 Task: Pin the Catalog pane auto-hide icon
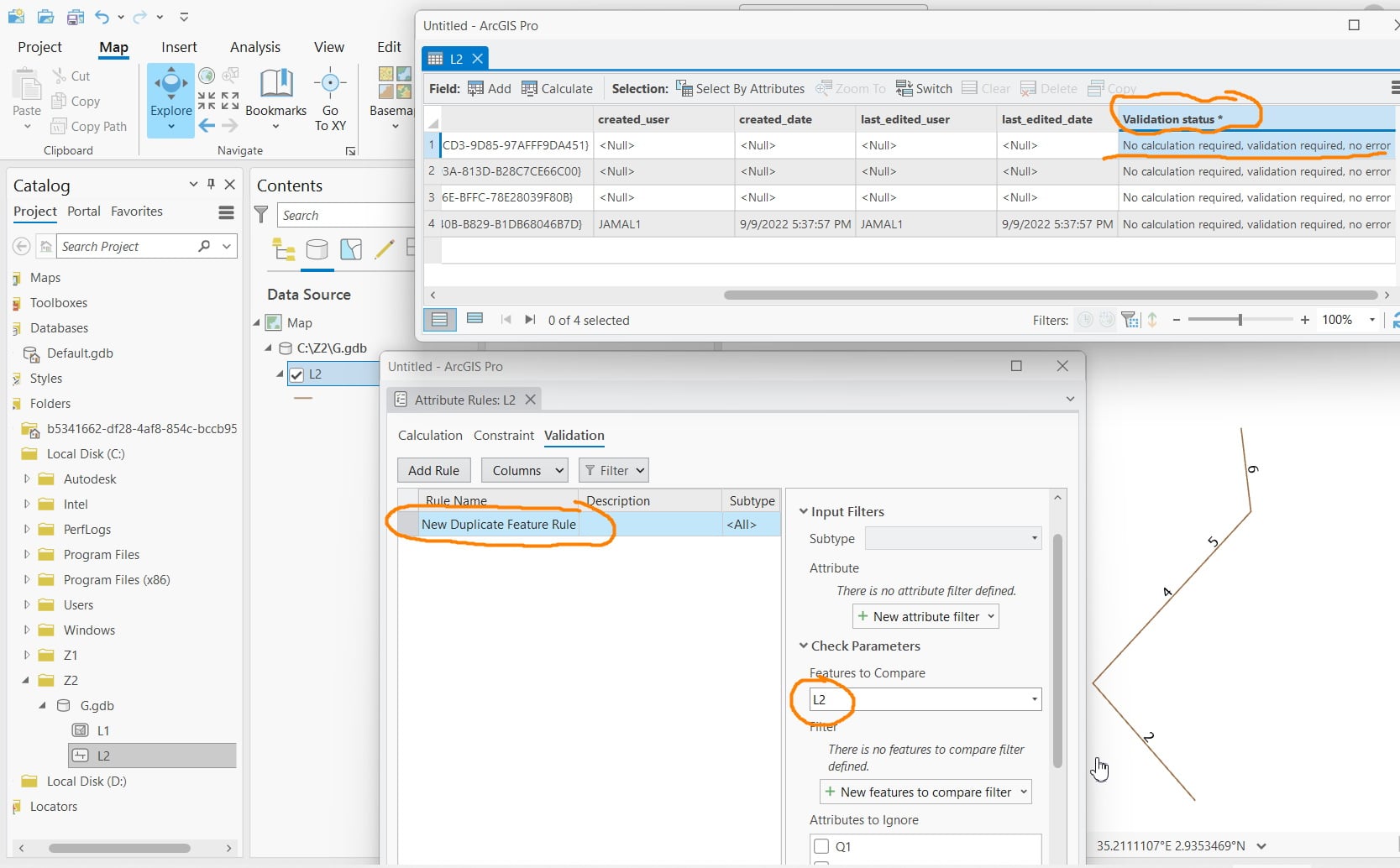[x=211, y=184]
